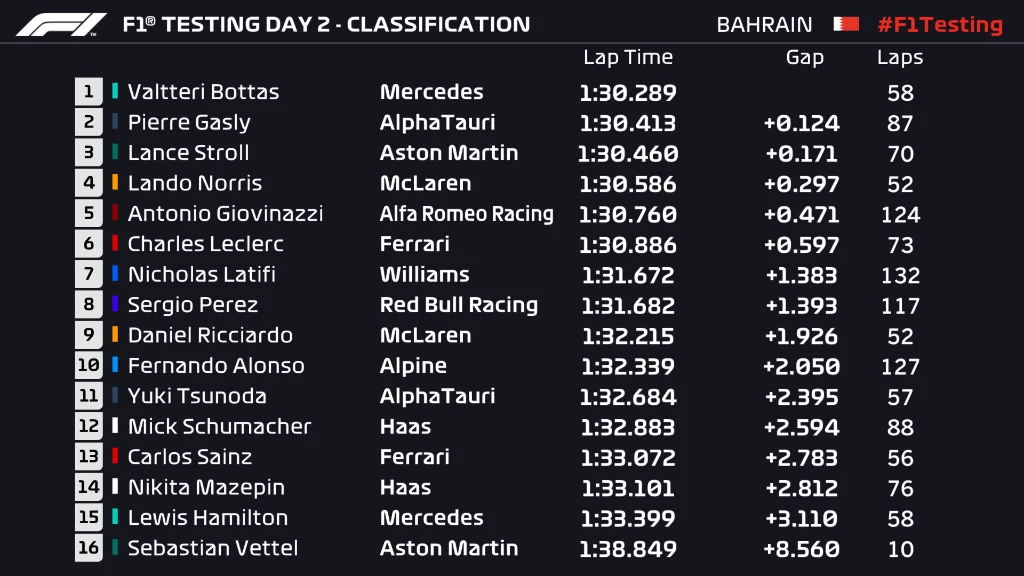1024x576 pixels.
Task: Select Pierre Gasly's lap time 1:30.413
Action: pyautogui.click(x=628, y=123)
